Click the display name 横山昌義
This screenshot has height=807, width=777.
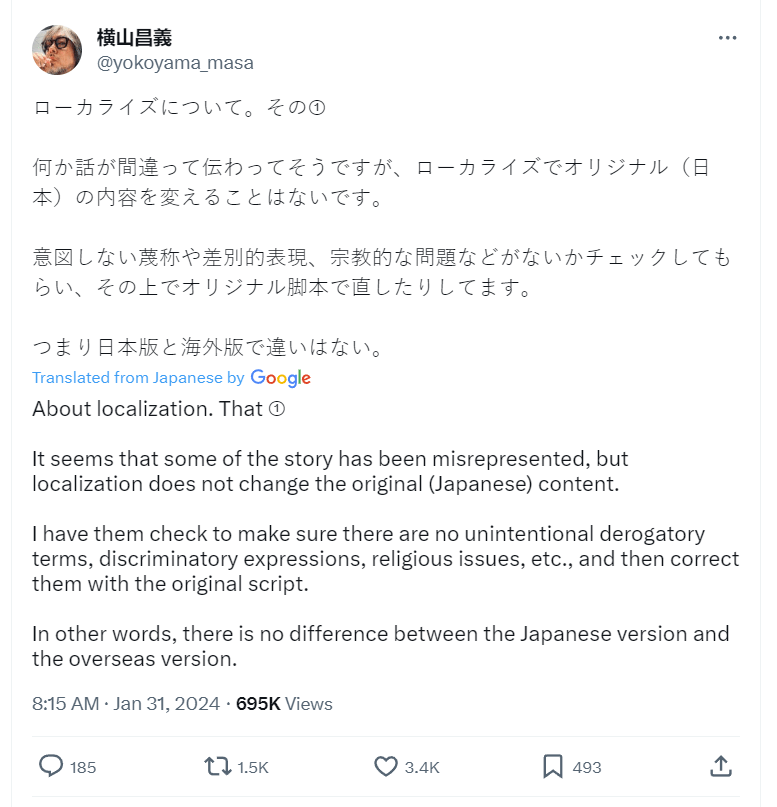point(134,38)
